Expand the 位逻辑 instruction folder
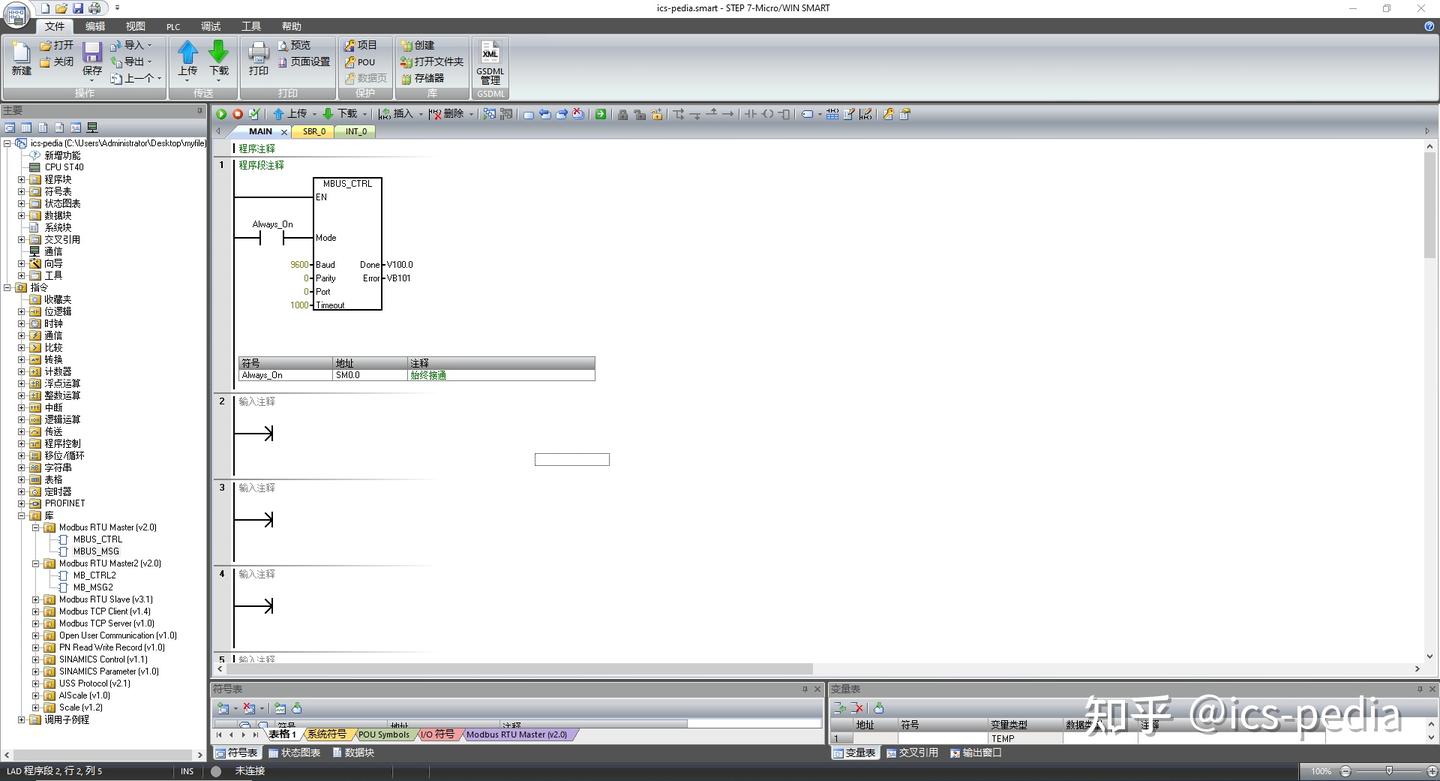The width and height of the screenshot is (1440, 781). (21, 311)
